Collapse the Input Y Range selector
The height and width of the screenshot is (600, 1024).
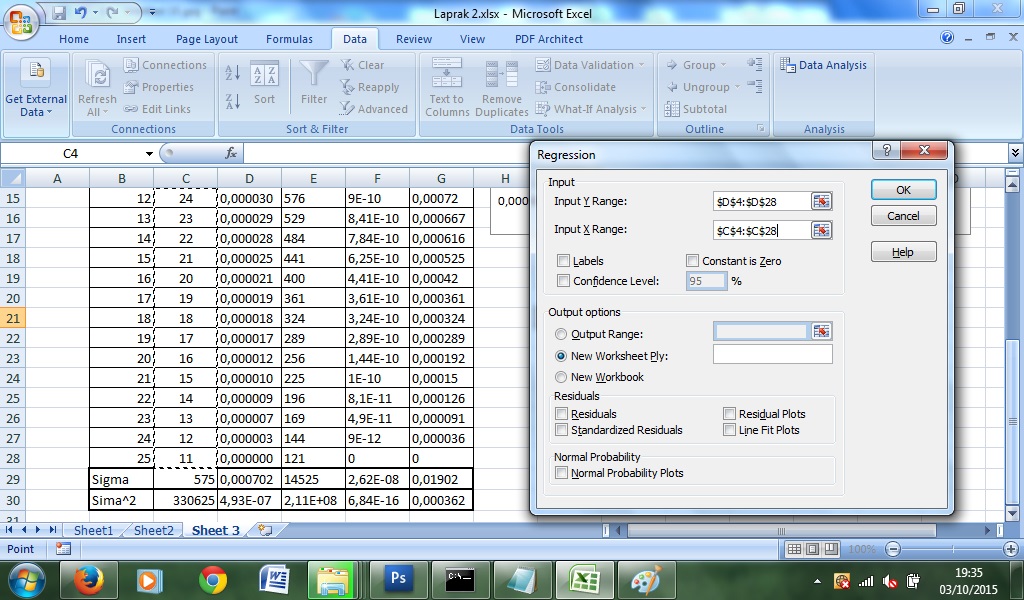[822, 200]
